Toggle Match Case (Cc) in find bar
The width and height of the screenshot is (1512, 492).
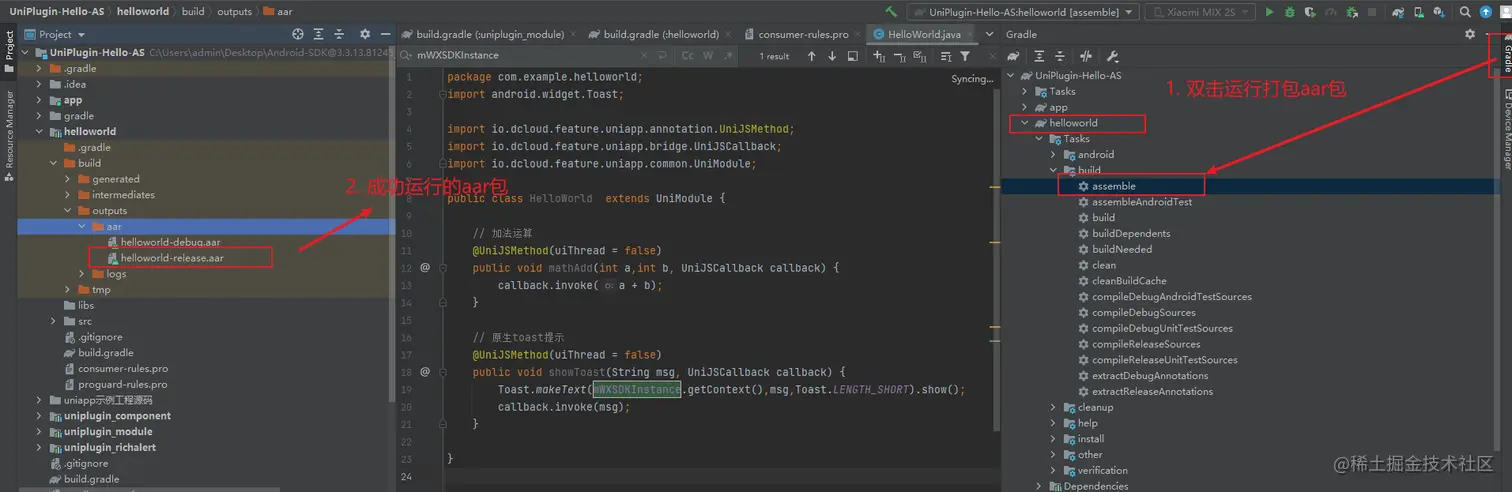click(x=688, y=56)
